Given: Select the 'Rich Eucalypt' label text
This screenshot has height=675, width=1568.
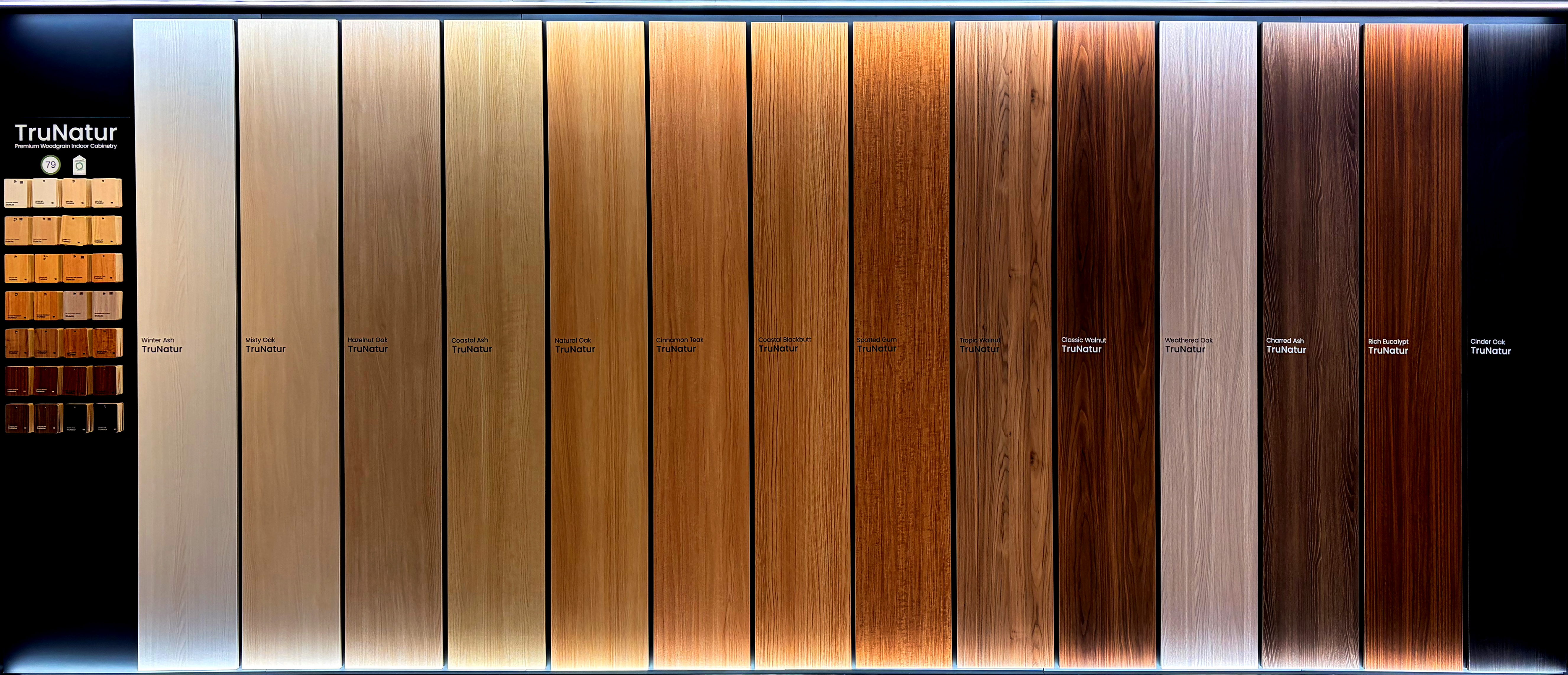Looking at the screenshot, I should point(1388,341).
